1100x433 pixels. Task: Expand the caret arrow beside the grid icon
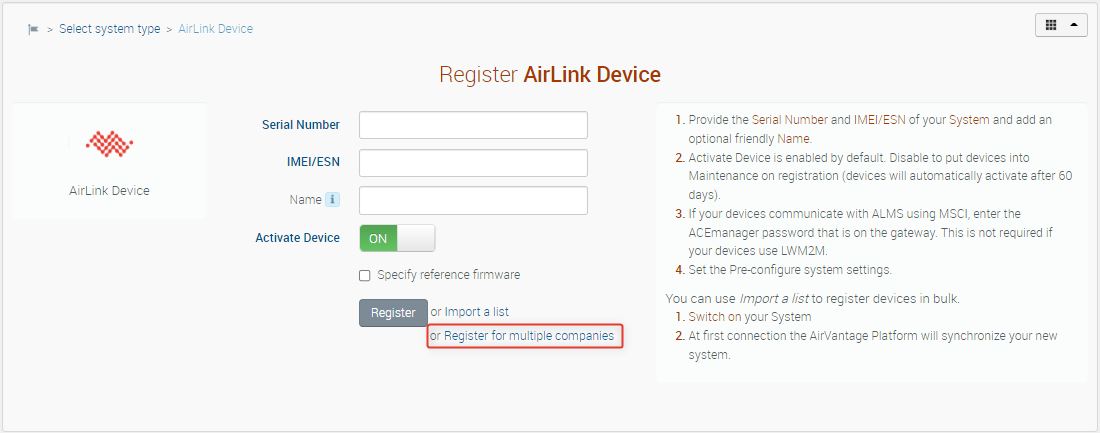click(1075, 26)
